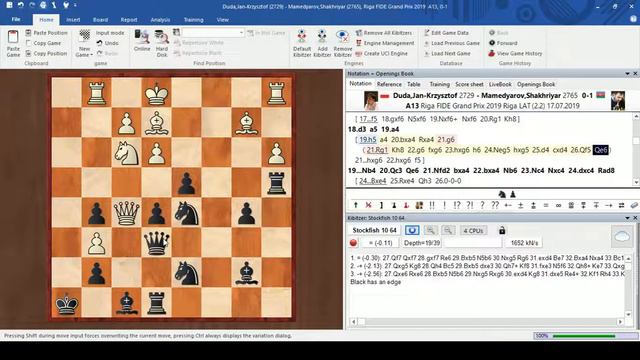This screenshot has width=640, height=360.
Task: Click the red pawn icon in annotation bar
Action: pyautogui.click(x=406, y=205)
